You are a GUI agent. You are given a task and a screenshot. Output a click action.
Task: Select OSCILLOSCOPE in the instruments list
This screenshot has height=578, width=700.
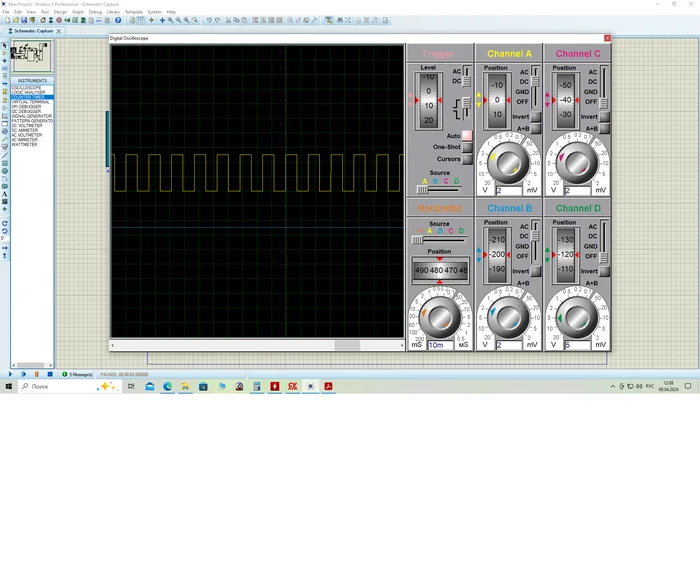[27, 87]
